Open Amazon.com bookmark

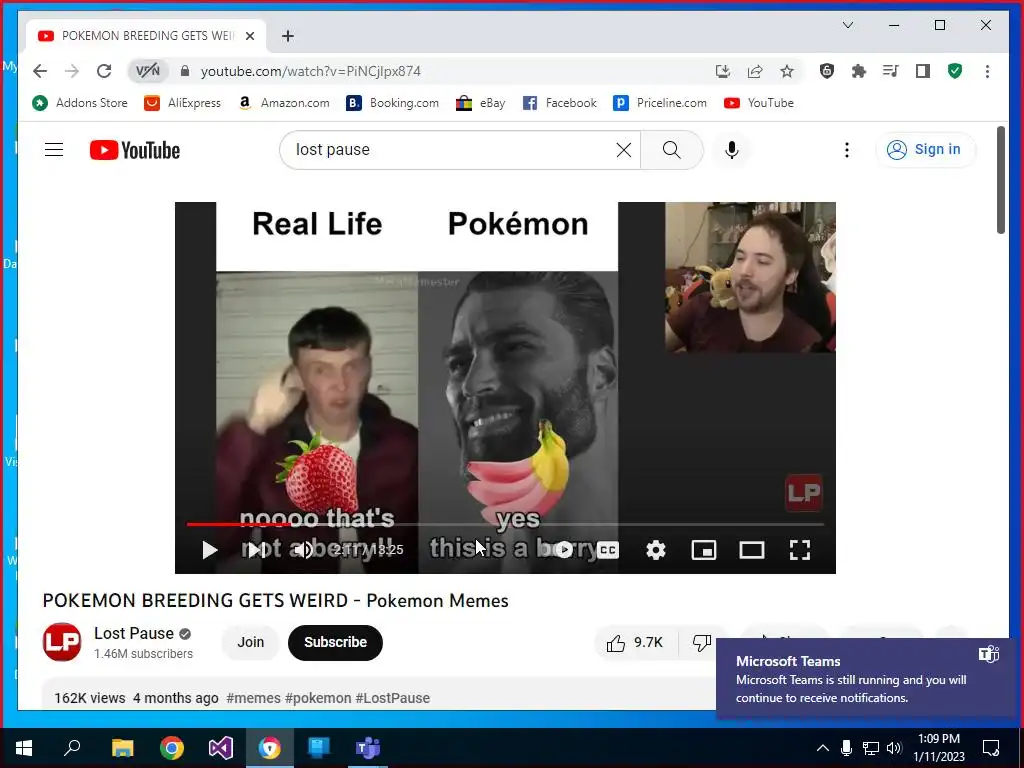point(284,103)
